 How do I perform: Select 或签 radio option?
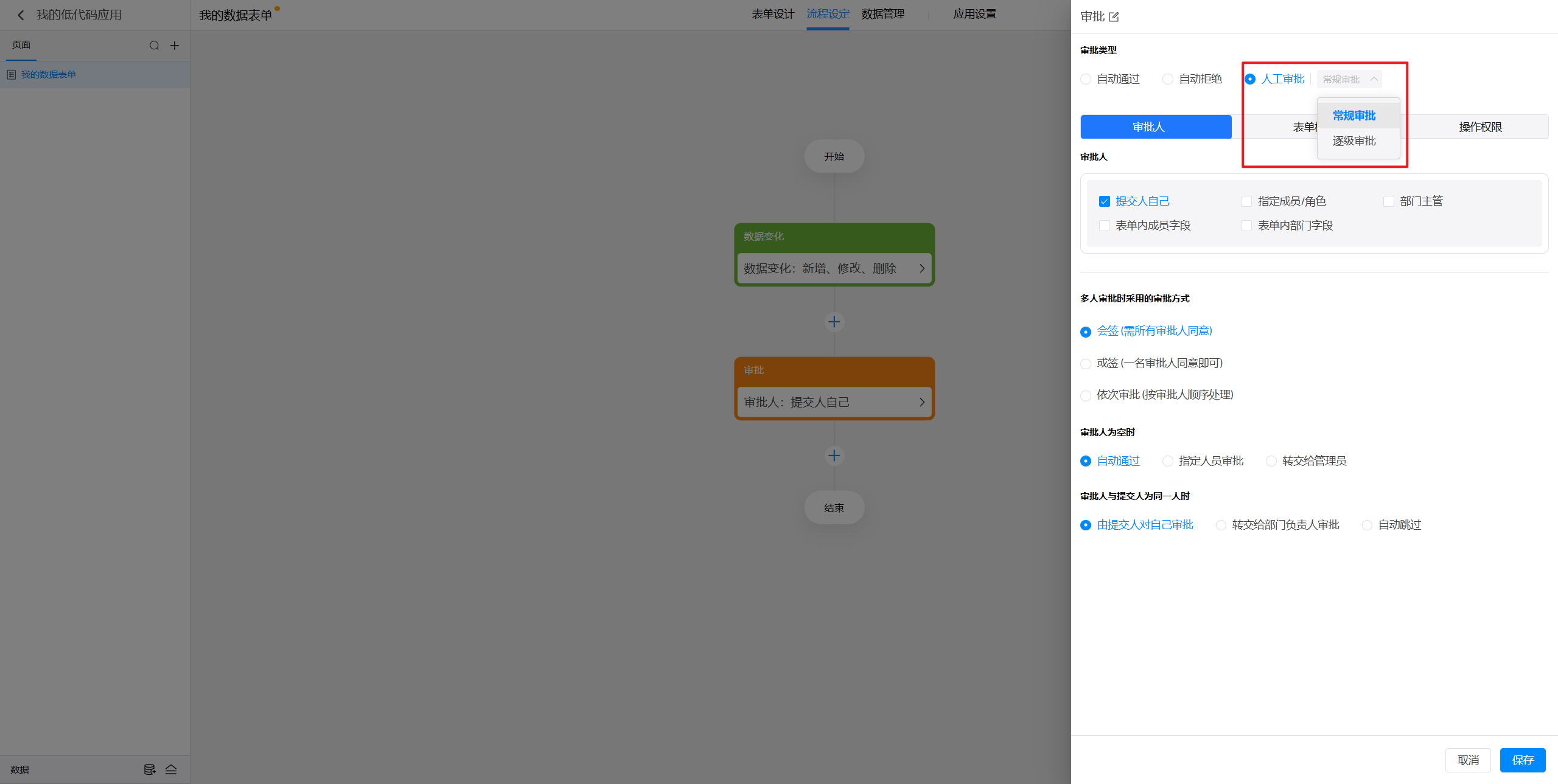(x=1086, y=364)
